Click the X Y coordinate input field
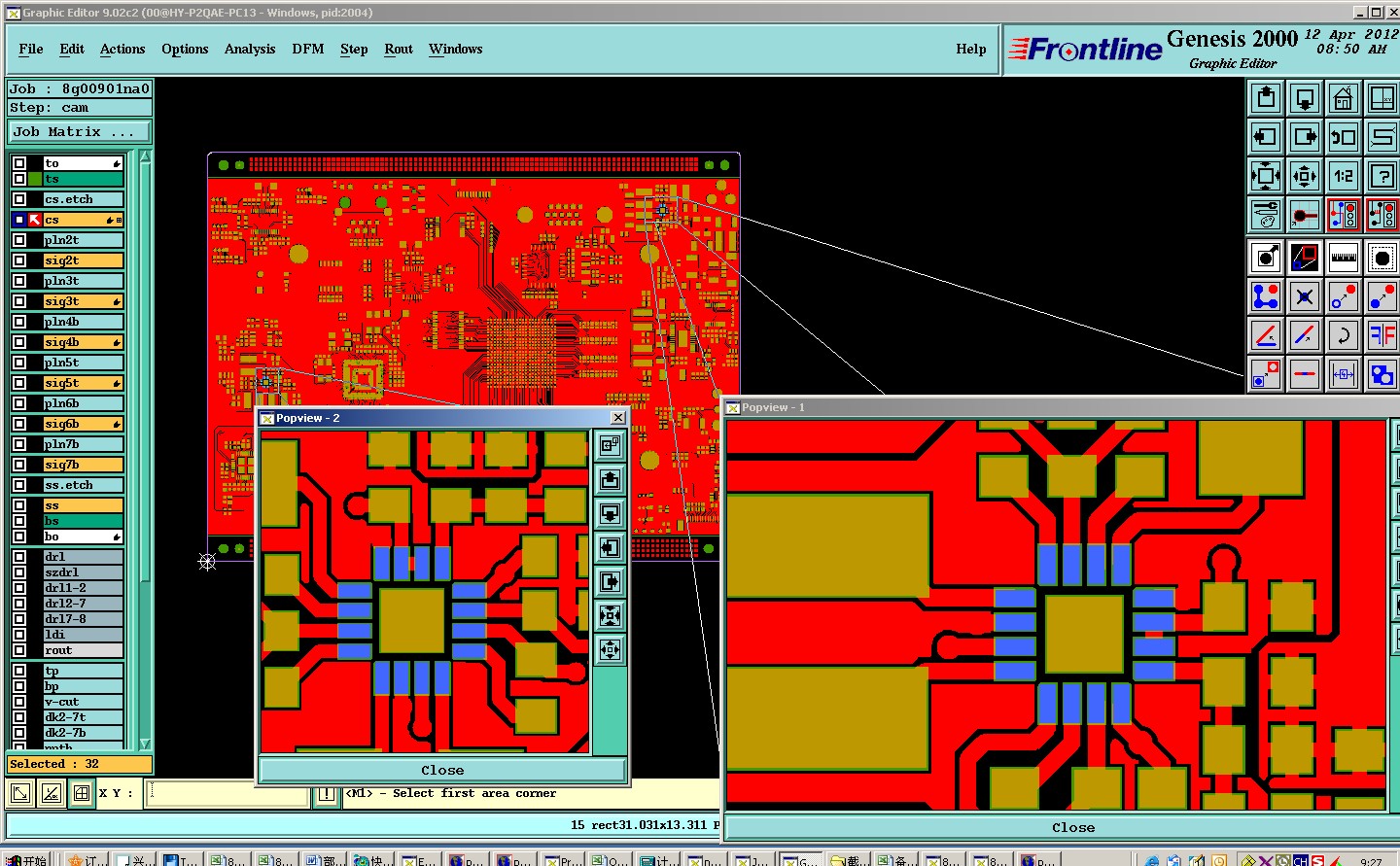This screenshot has width=1400, height=866. [x=228, y=793]
